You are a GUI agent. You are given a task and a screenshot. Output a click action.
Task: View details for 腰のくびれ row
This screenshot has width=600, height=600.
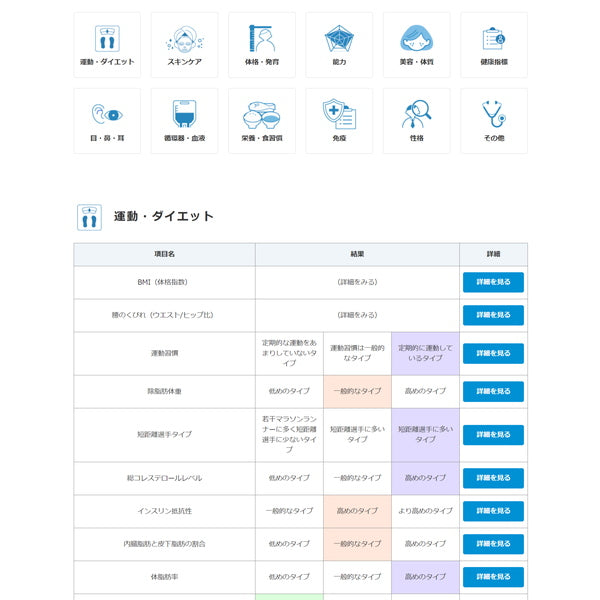(x=493, y=315)
